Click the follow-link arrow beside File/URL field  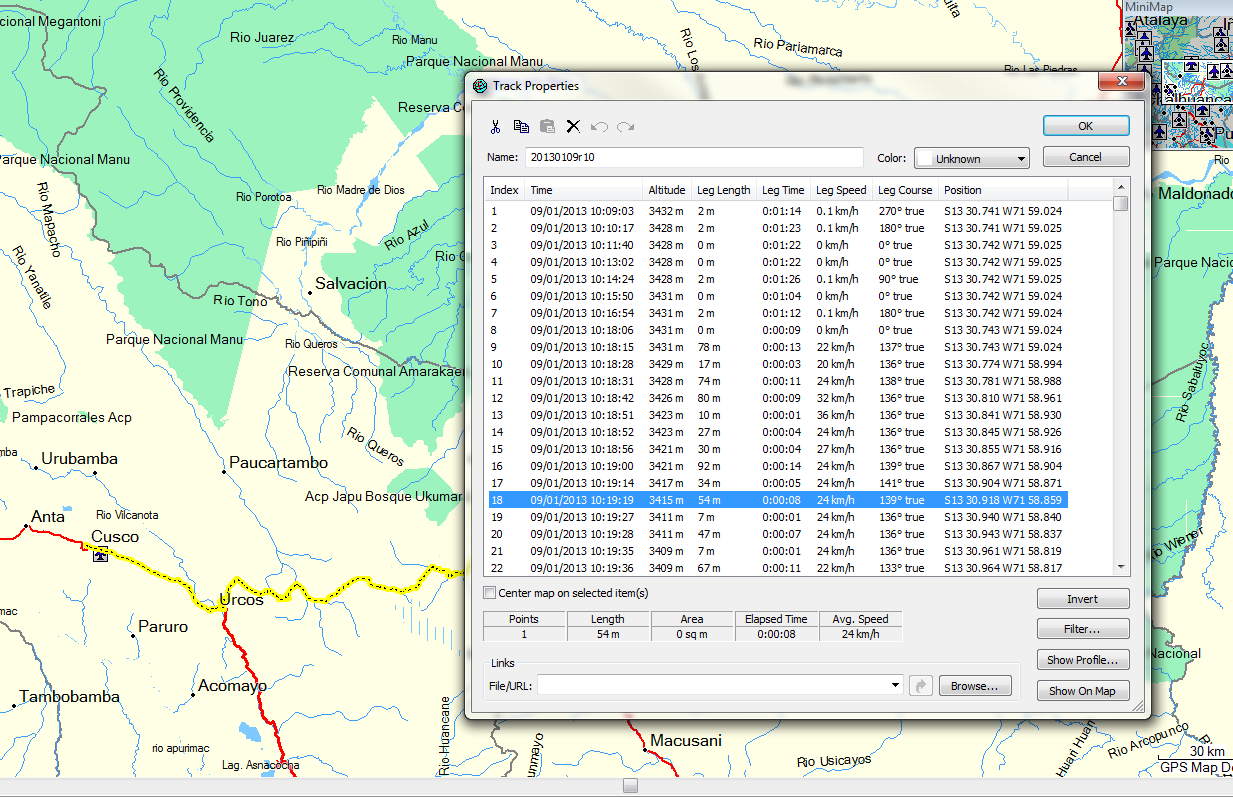point(921,685)
